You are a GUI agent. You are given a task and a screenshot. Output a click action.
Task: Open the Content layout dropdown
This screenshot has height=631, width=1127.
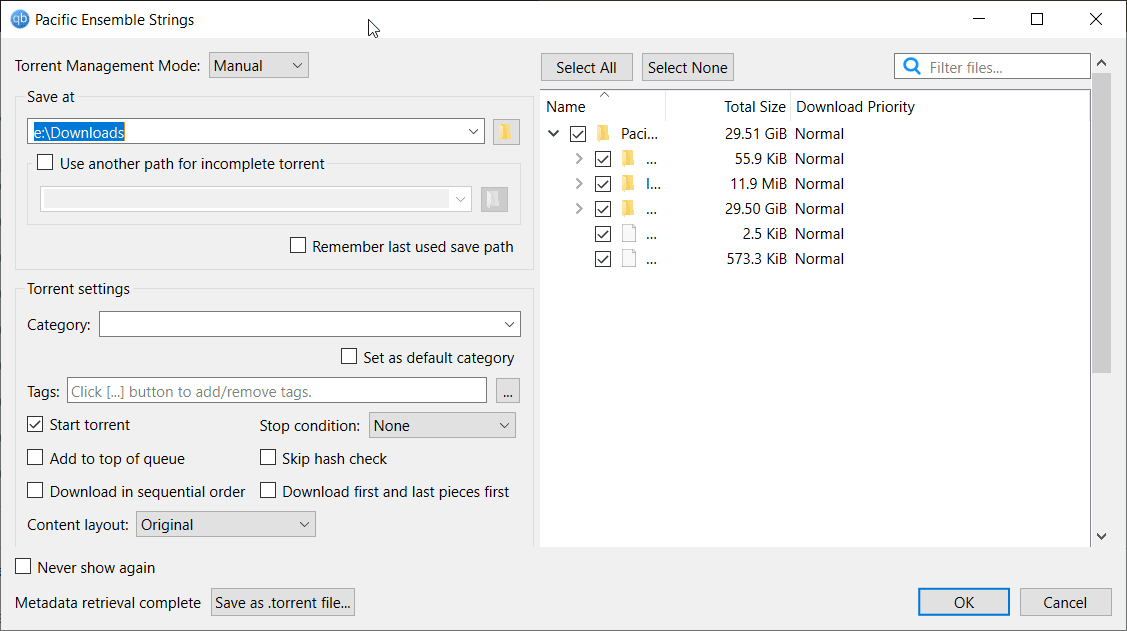click(226, 525)
